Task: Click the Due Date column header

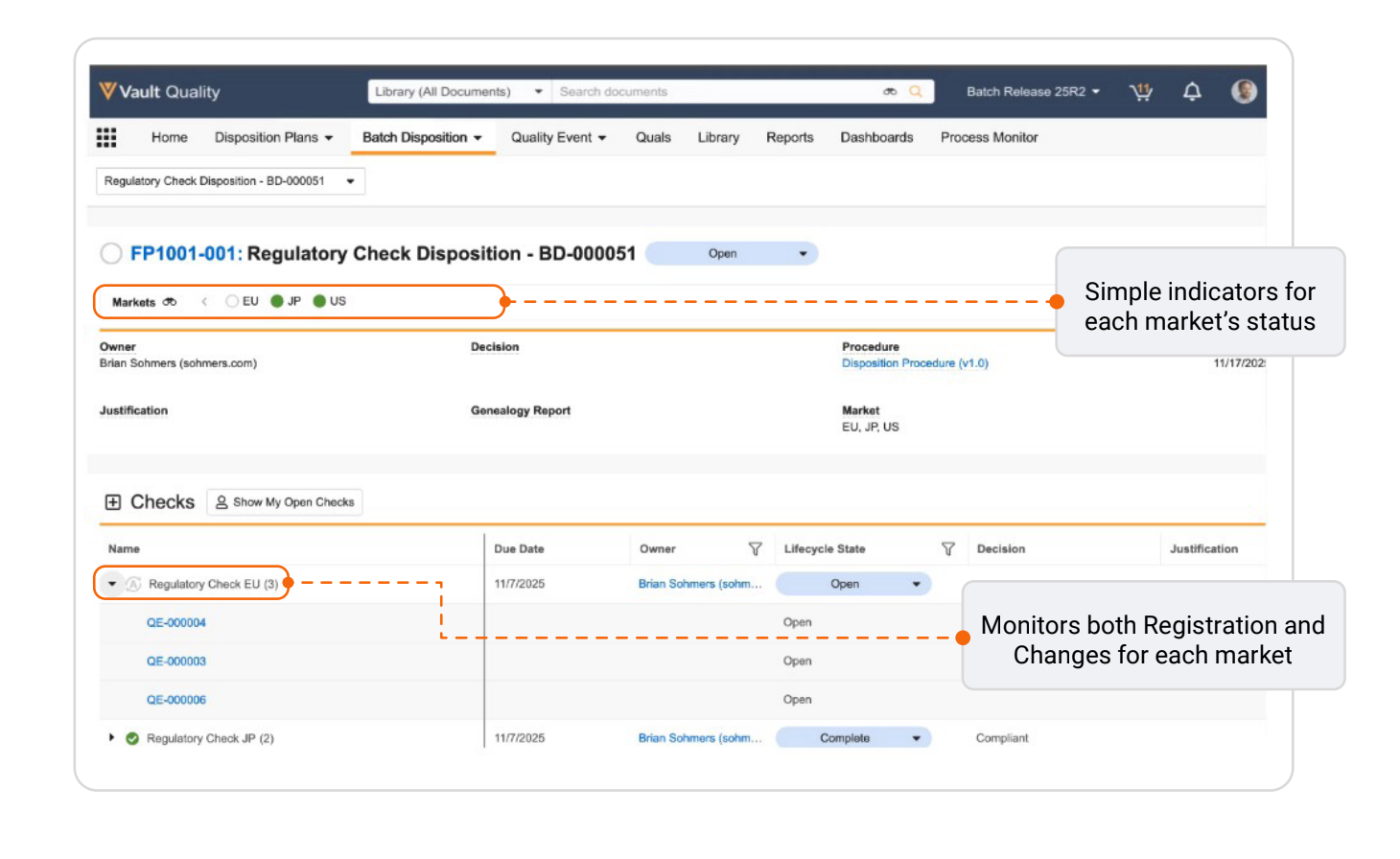Action: click(519, 549)
